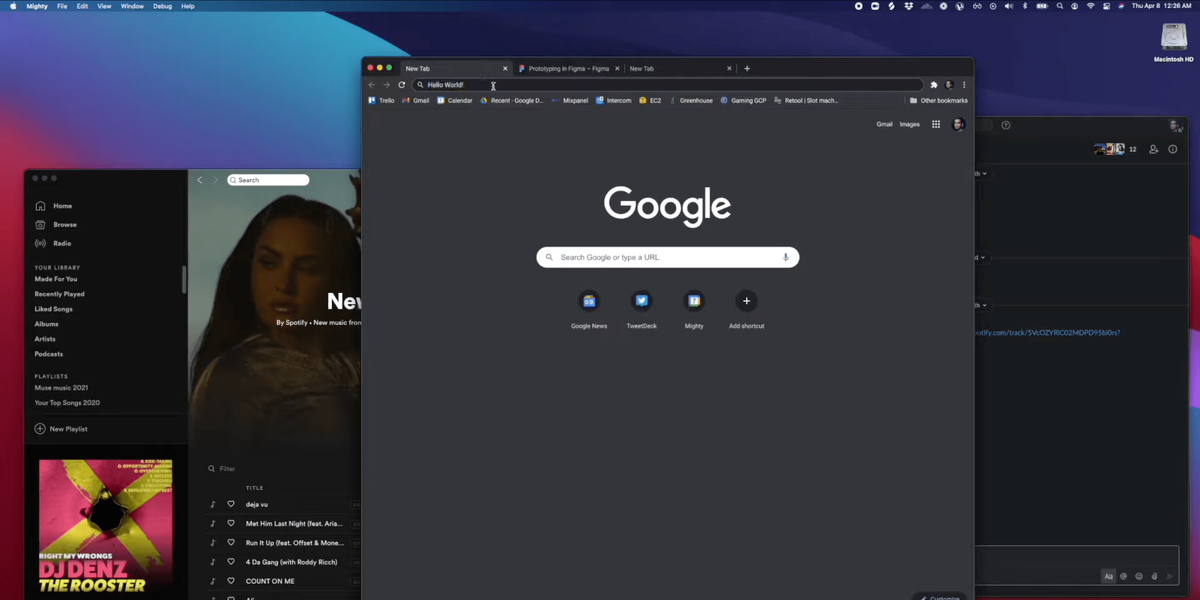Heart the track Run It Up
This screenshot has width=1200, height=600.
(231, 543)
